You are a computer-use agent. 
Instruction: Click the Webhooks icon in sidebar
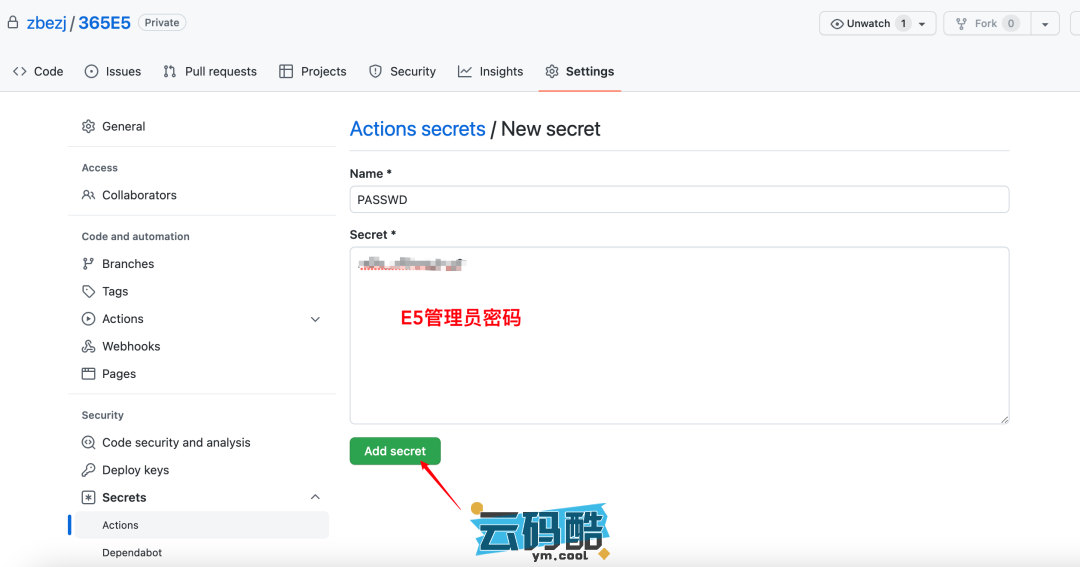point(89,347)
